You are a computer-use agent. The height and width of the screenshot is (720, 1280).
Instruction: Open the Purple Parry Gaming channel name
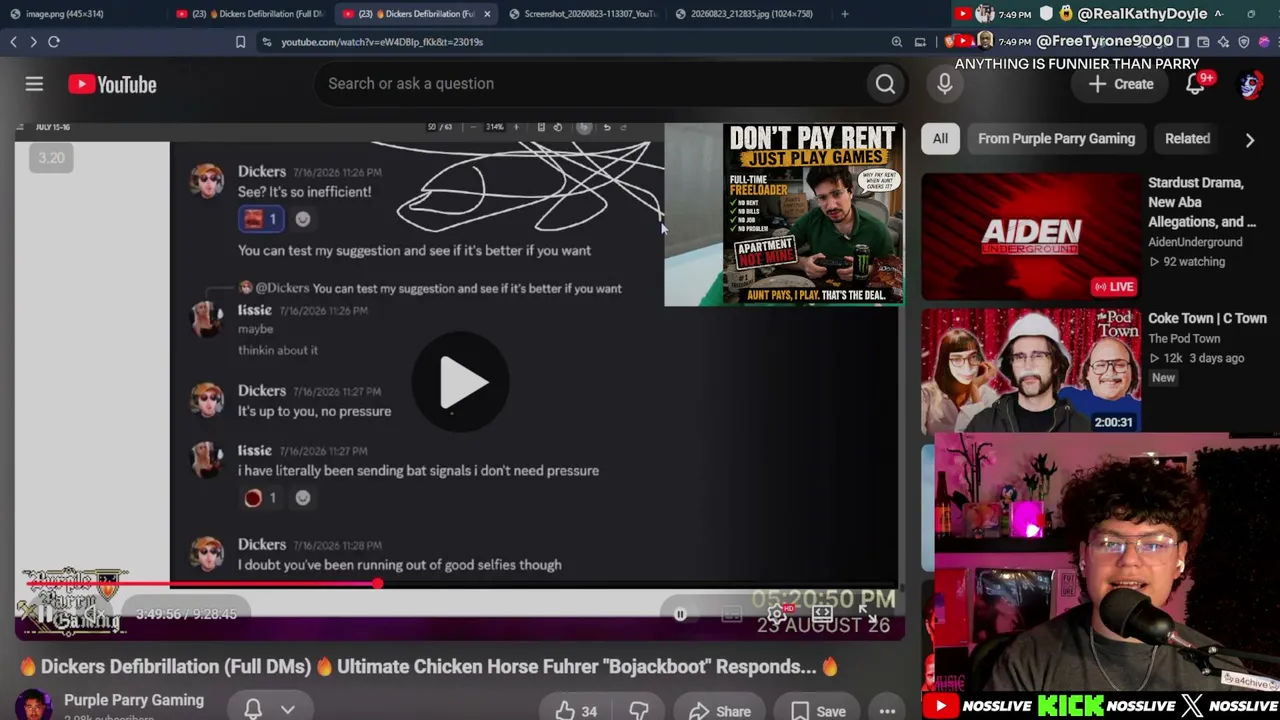click(134, 700)
